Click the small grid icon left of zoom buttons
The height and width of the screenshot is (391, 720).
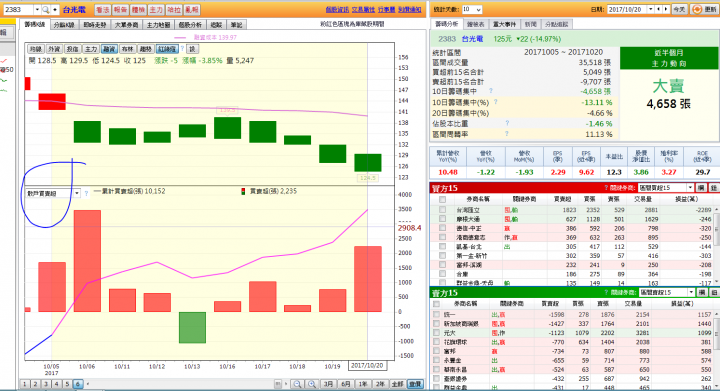click(x=278, y=384)
